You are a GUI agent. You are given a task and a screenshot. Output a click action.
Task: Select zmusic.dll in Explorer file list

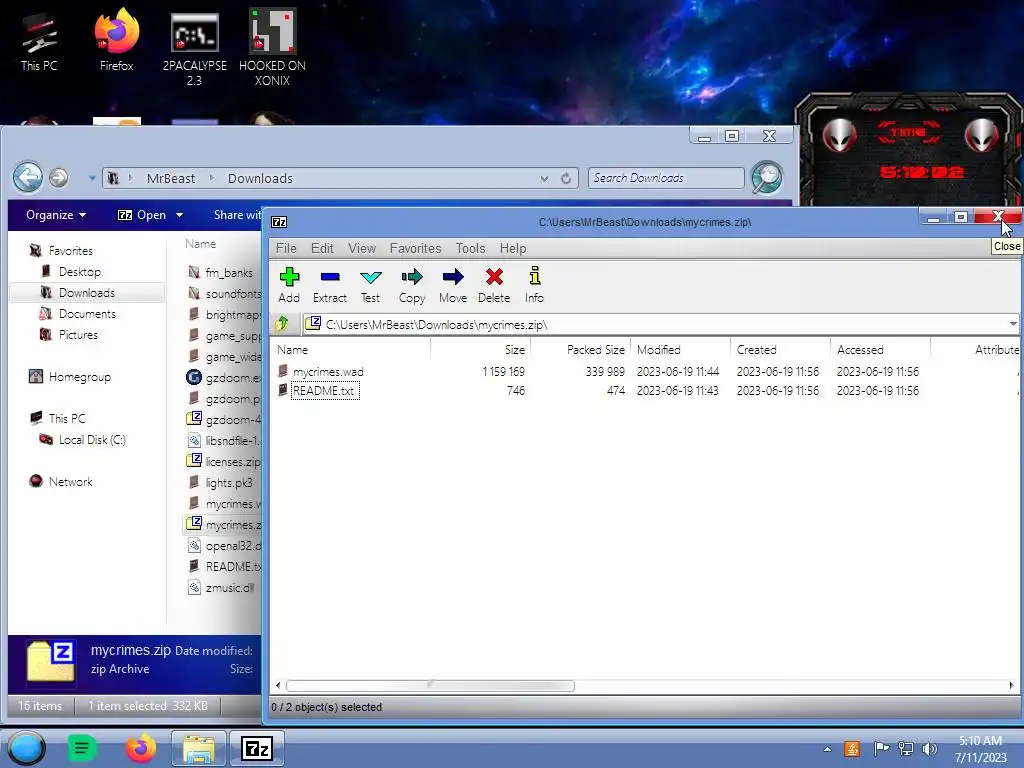click(230, 587)
